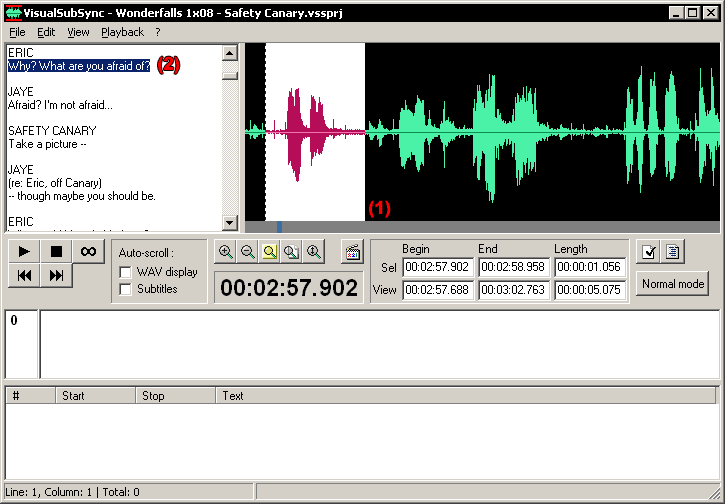Enable WAV display auto-scroll checkbox
Viewport: 725px width, 504px height.
tap(125, 272)
